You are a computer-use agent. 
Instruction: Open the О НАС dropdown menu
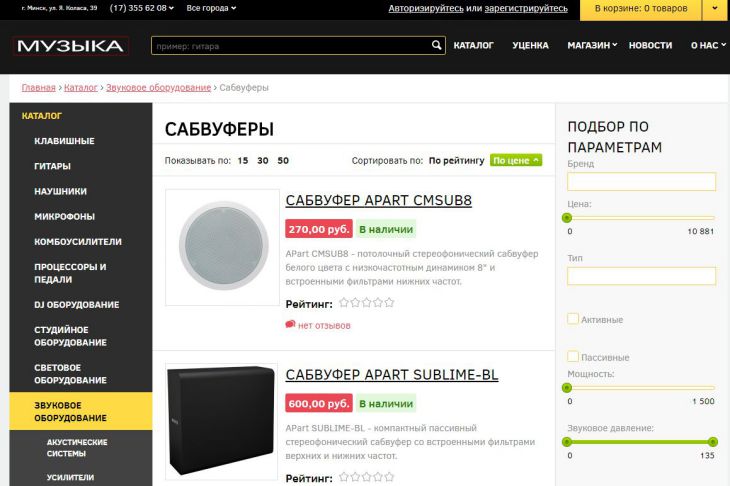[708, 45]
